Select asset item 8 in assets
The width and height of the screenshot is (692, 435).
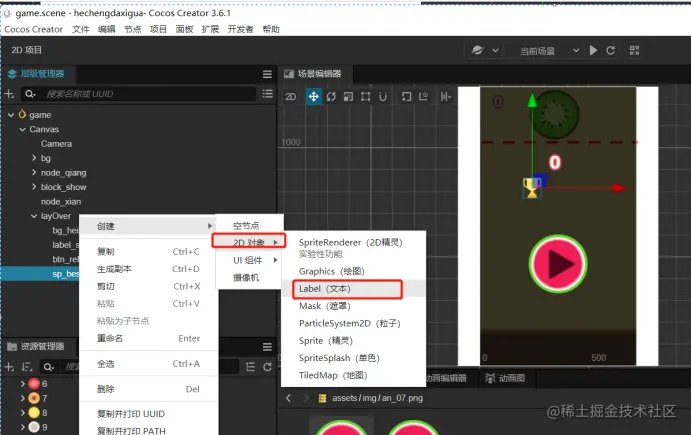pyautogui.click(x=38, y=412)
